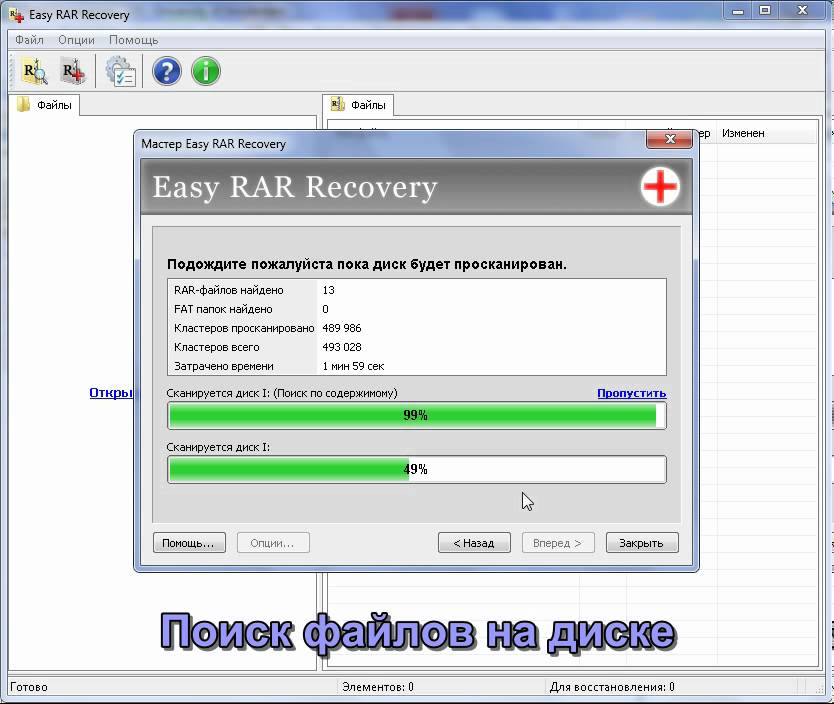Open the Опции menu

(x=76, y=40)
